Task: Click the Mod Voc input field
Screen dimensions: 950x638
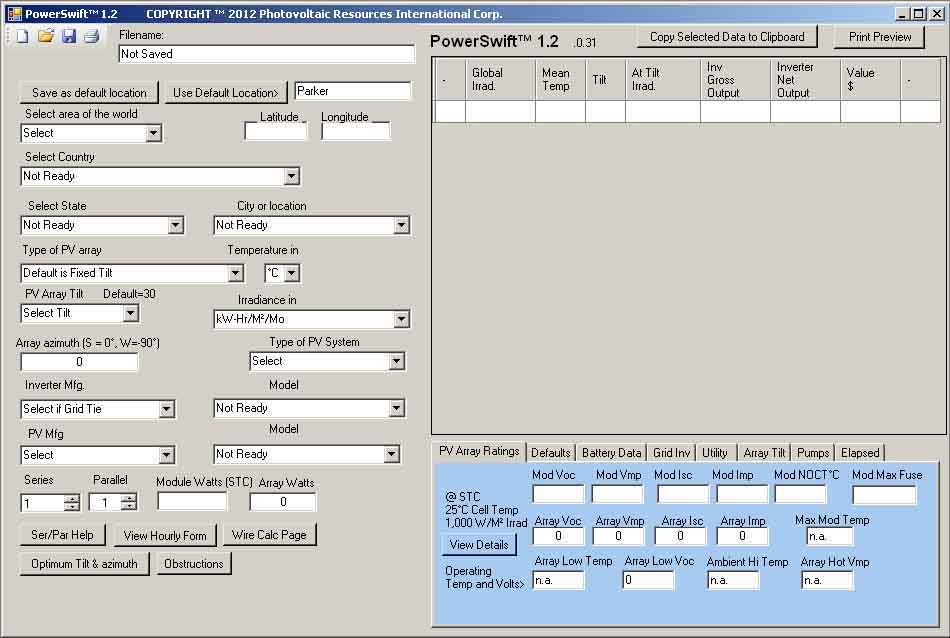Action: [558, 494]
